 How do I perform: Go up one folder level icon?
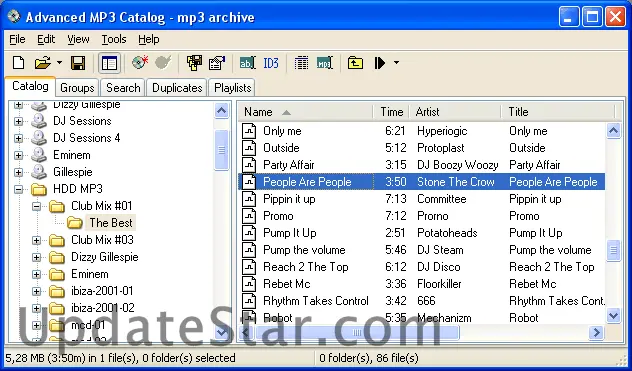pyautogui.click(x=355, y=63)
